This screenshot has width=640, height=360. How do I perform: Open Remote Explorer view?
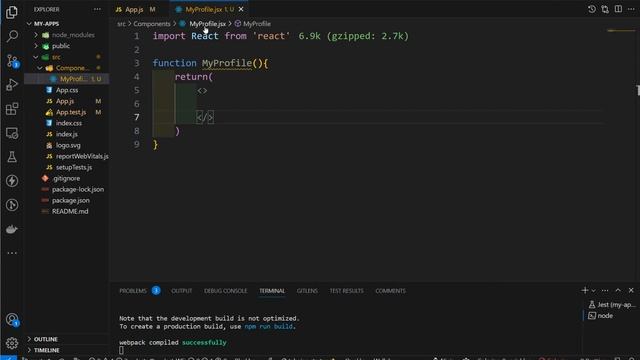click(12, 133)
